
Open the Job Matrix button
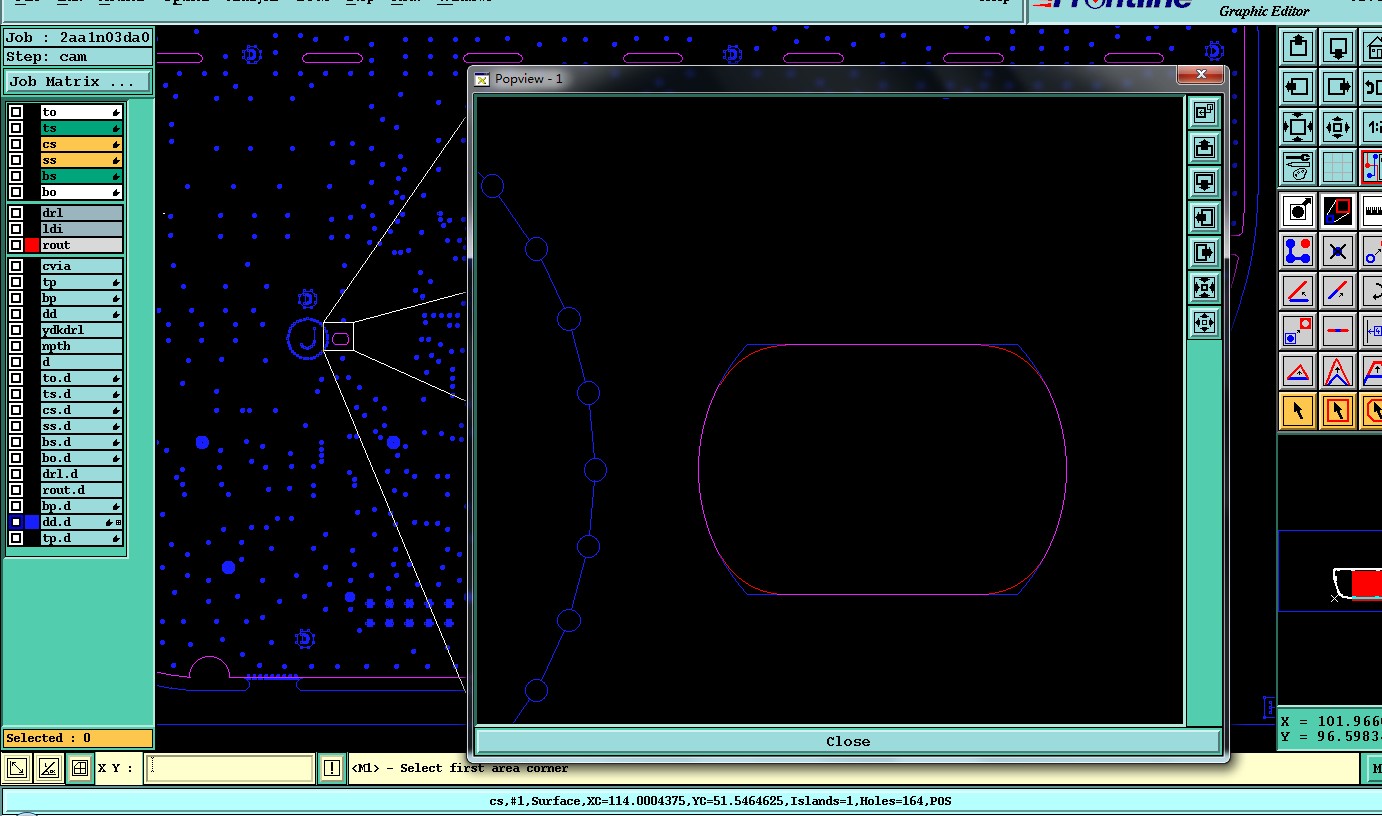click(x=78, y=82)
